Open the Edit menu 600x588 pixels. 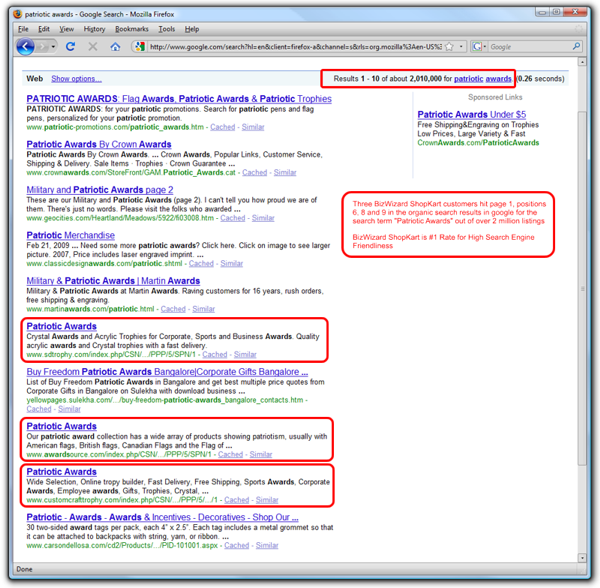pos(44,29)
